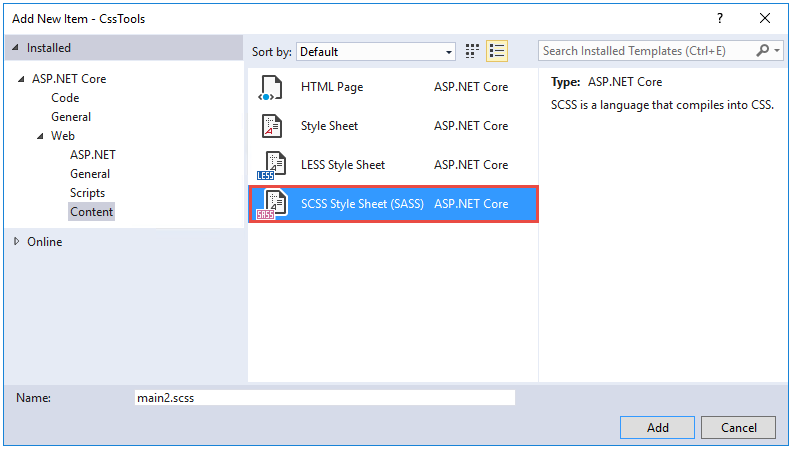Open search options dropdown arrow
Screen dimensions: 792x450
pyautogui.click(x=777, y=51)
